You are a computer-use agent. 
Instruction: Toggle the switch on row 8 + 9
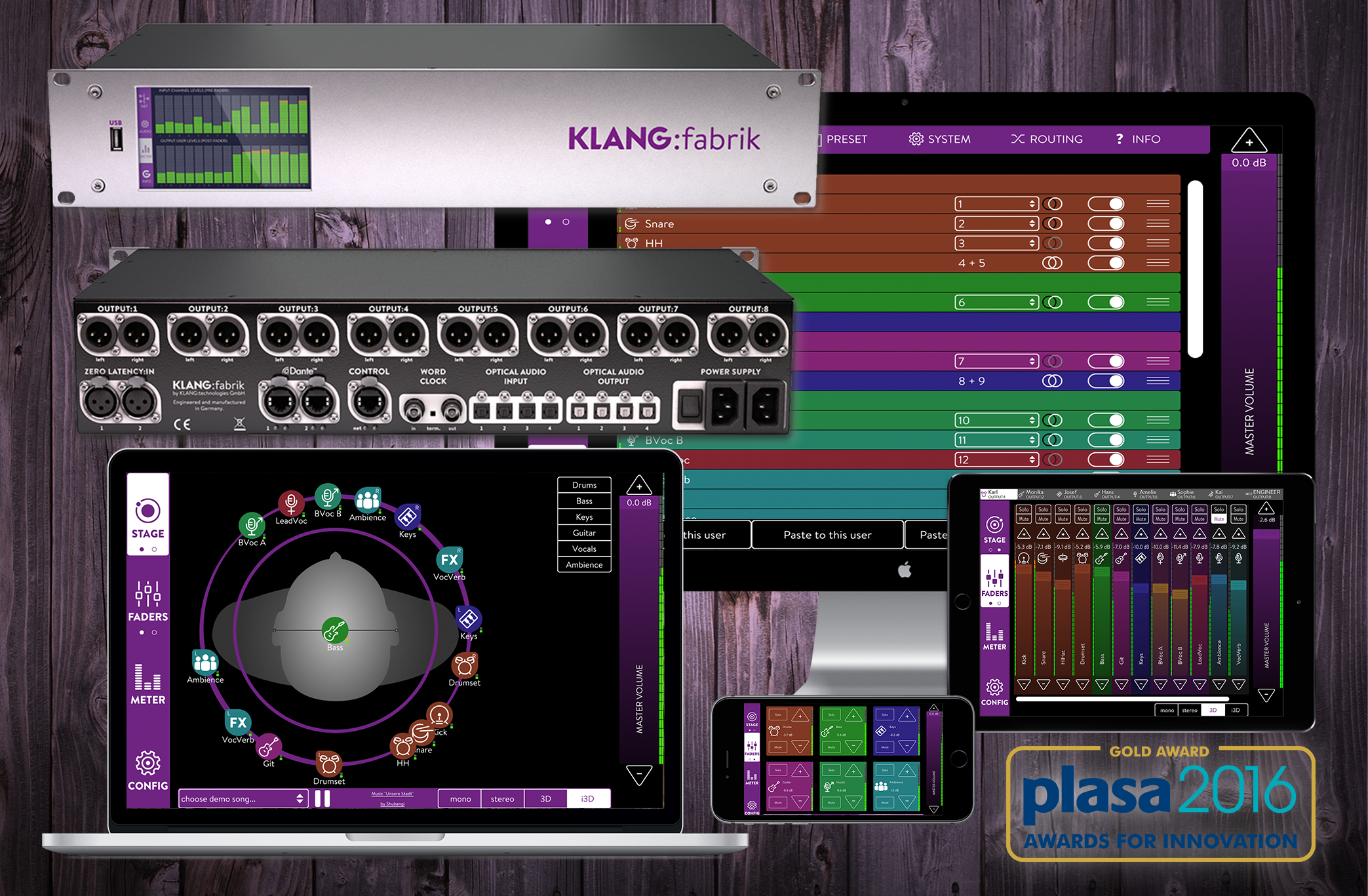click(1106, 381)
